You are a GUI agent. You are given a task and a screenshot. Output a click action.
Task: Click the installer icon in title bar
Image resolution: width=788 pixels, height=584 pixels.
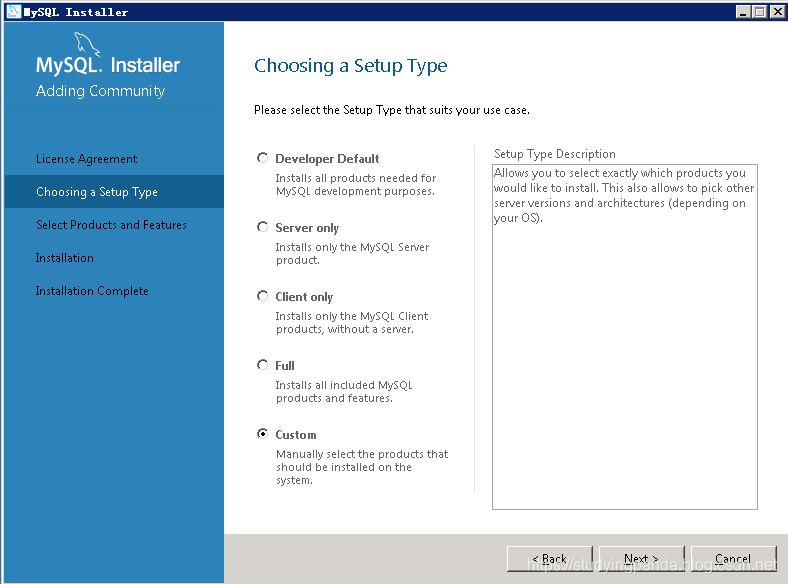[x=14, y=11]
